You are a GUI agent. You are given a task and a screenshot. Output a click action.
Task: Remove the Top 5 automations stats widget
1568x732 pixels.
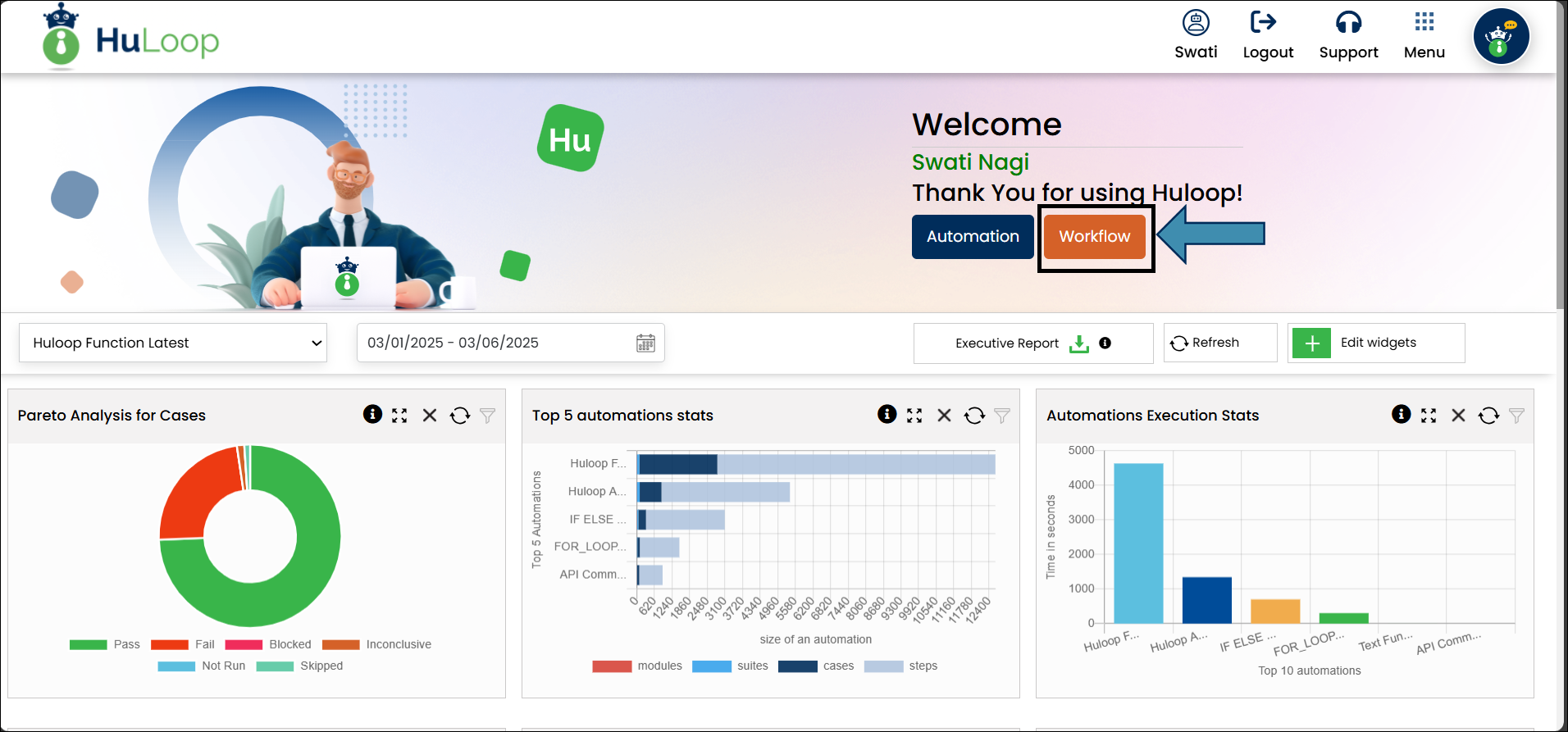click(x=944, y=416)
